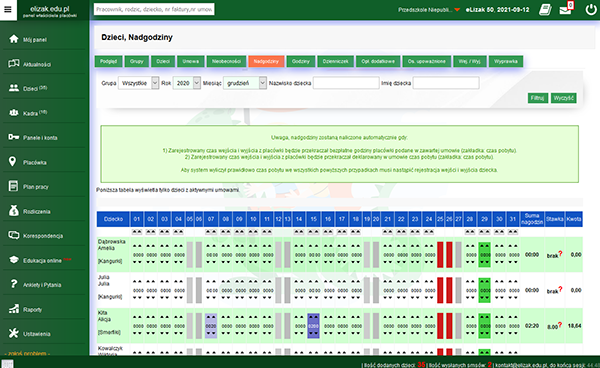Click up arrows under day 07 header
The width and height of the screenshot is (600, 368).
211,232
